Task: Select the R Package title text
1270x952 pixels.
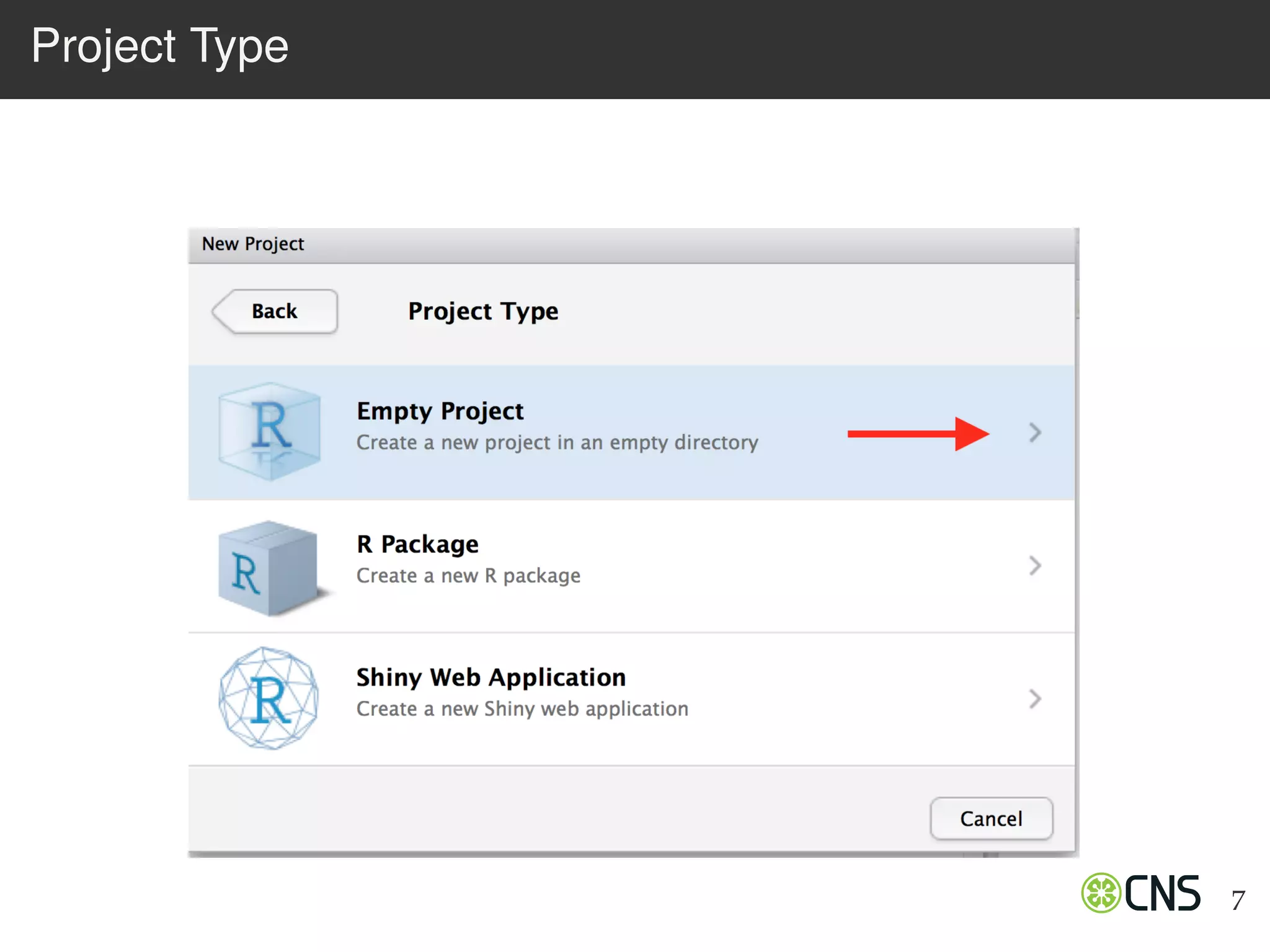Action: 417,544
